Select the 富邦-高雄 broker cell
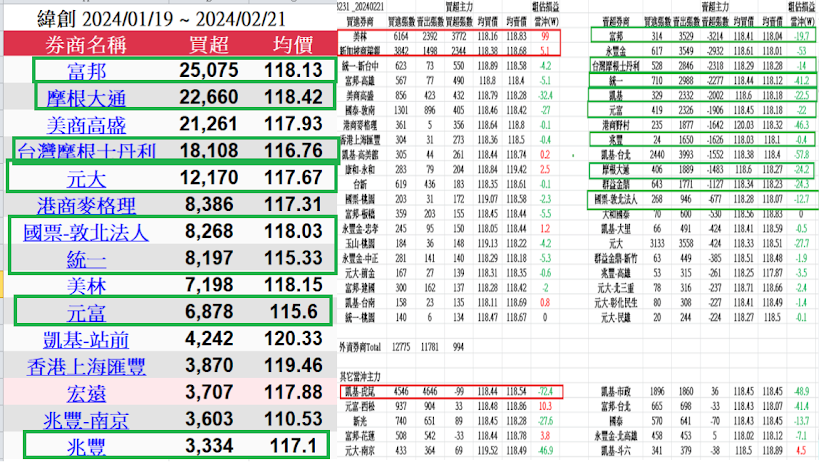This screenshot has height=462, width=821. [x=360, y=81]
